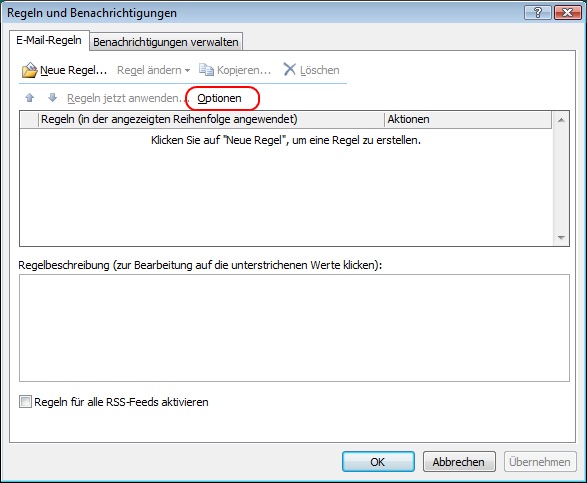The height and width of the screenshot is (483, 587).
Task: Click scroll up arrow in rules list
Action: (x=561, y=120)
